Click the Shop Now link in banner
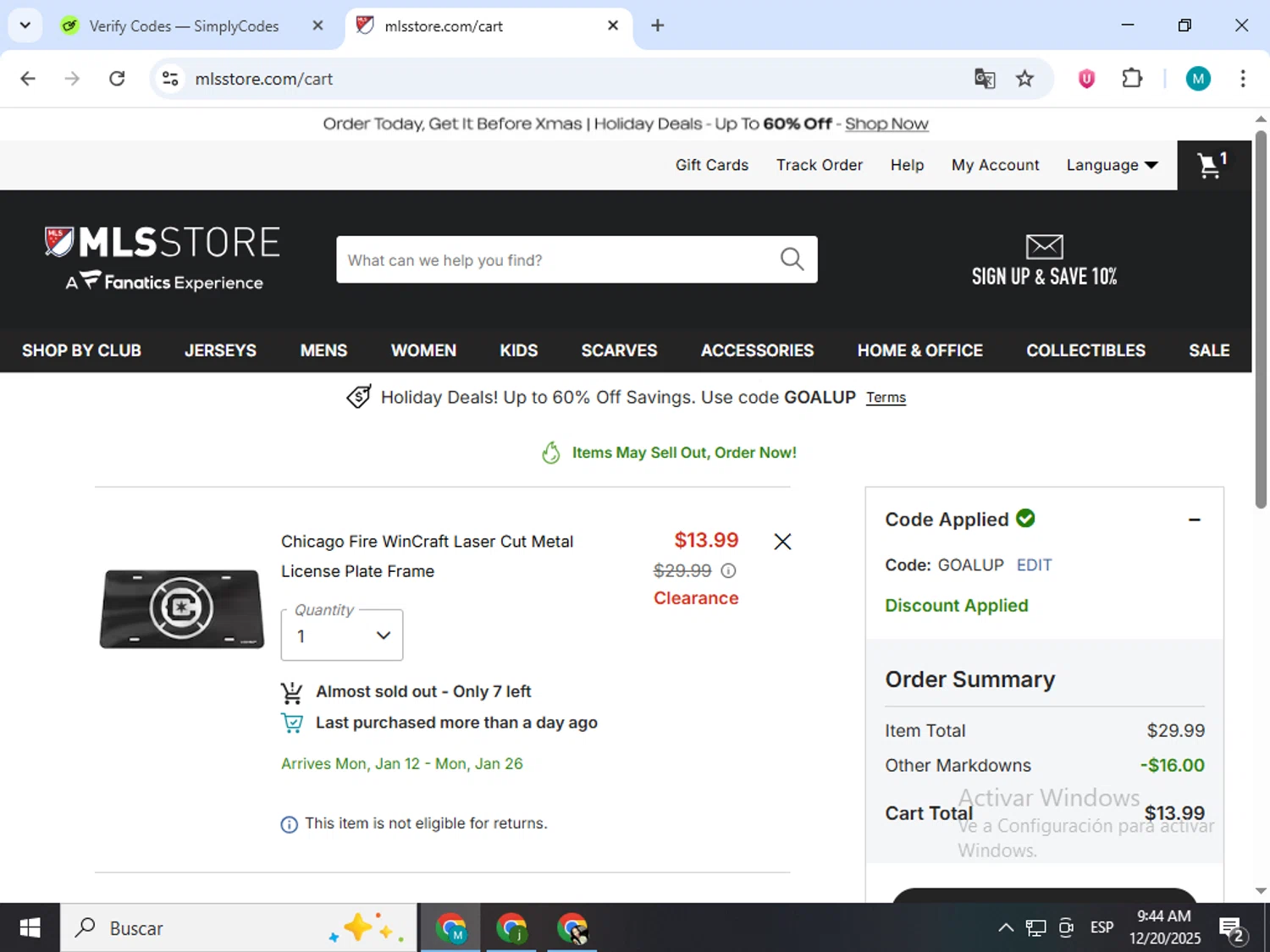 pyautogui.click(x=886, y=124)
